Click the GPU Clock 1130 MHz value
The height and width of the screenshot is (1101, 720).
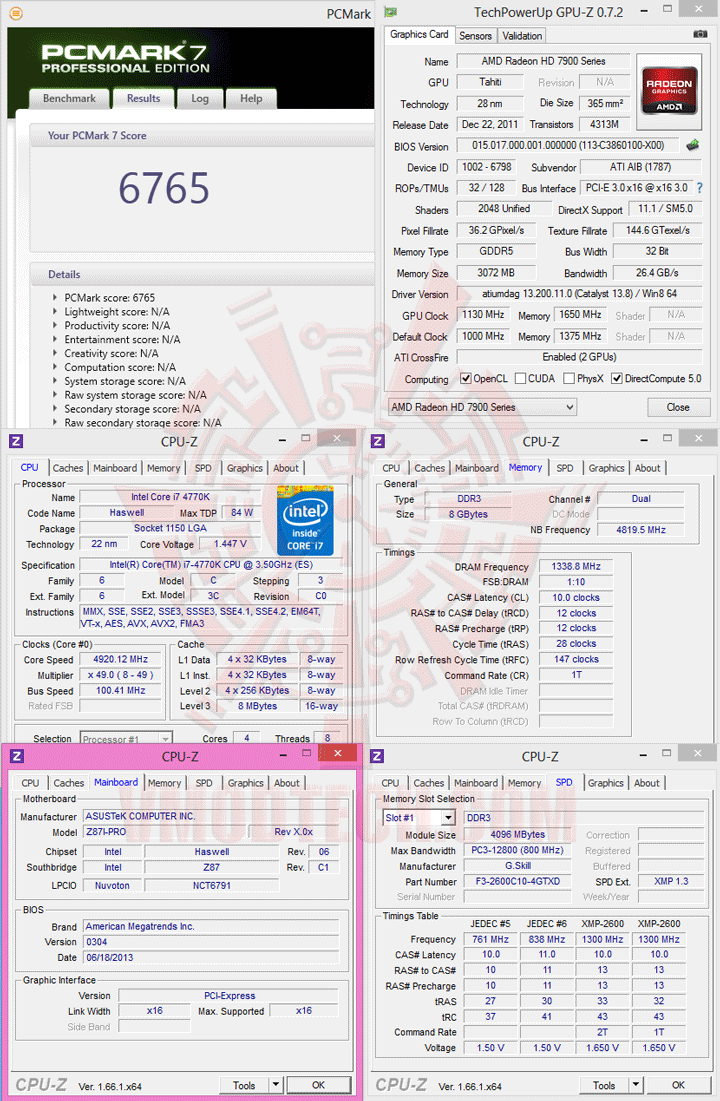point(483,315)
